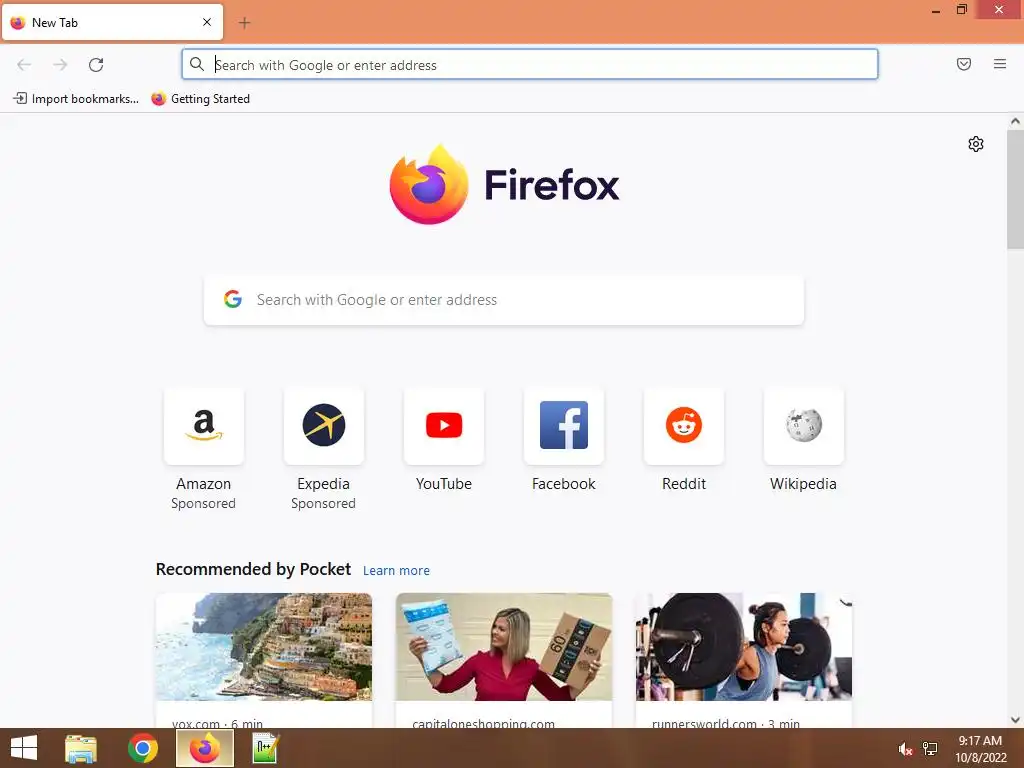Open the capitaloneshopping.com story thumbnail
The height and width of the screenshot is (768, 1024).
(504, 647)
